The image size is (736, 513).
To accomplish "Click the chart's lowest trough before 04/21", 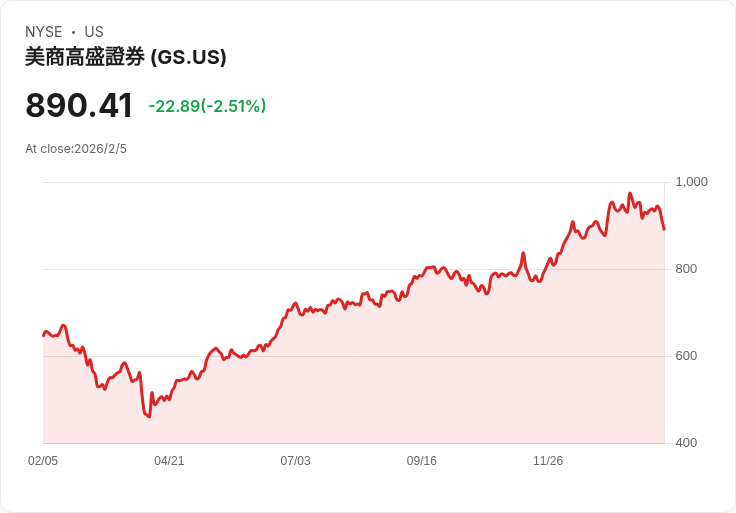I will pyautogui.click(x=149, y=416).
